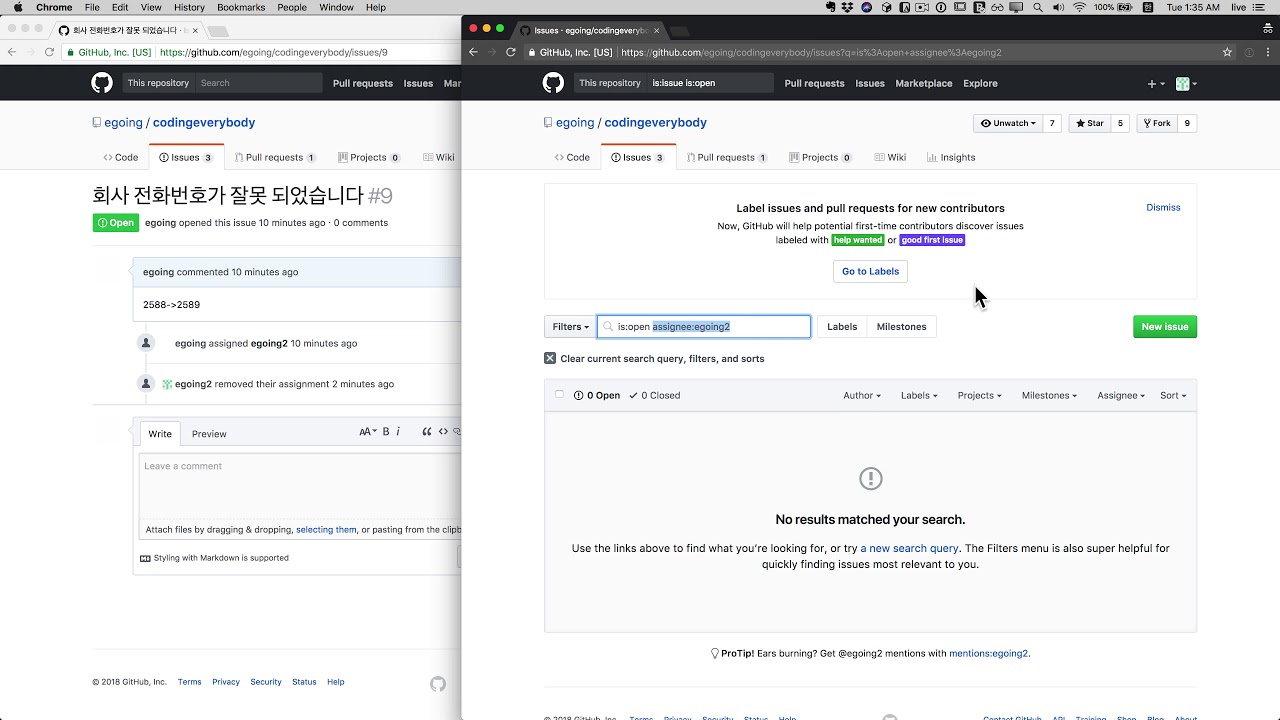Click the Wi-Fi icon in macOS menu bar

[x=1079, y=7]
